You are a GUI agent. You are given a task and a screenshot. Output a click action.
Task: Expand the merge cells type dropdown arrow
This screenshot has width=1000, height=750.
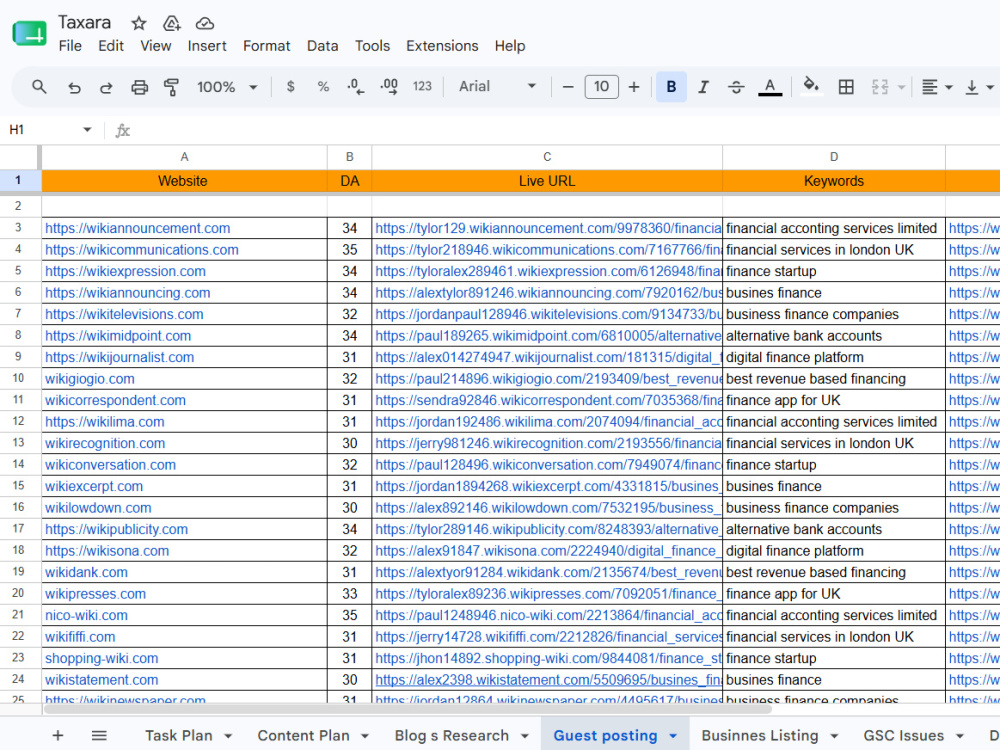click(x=901, y=87)
